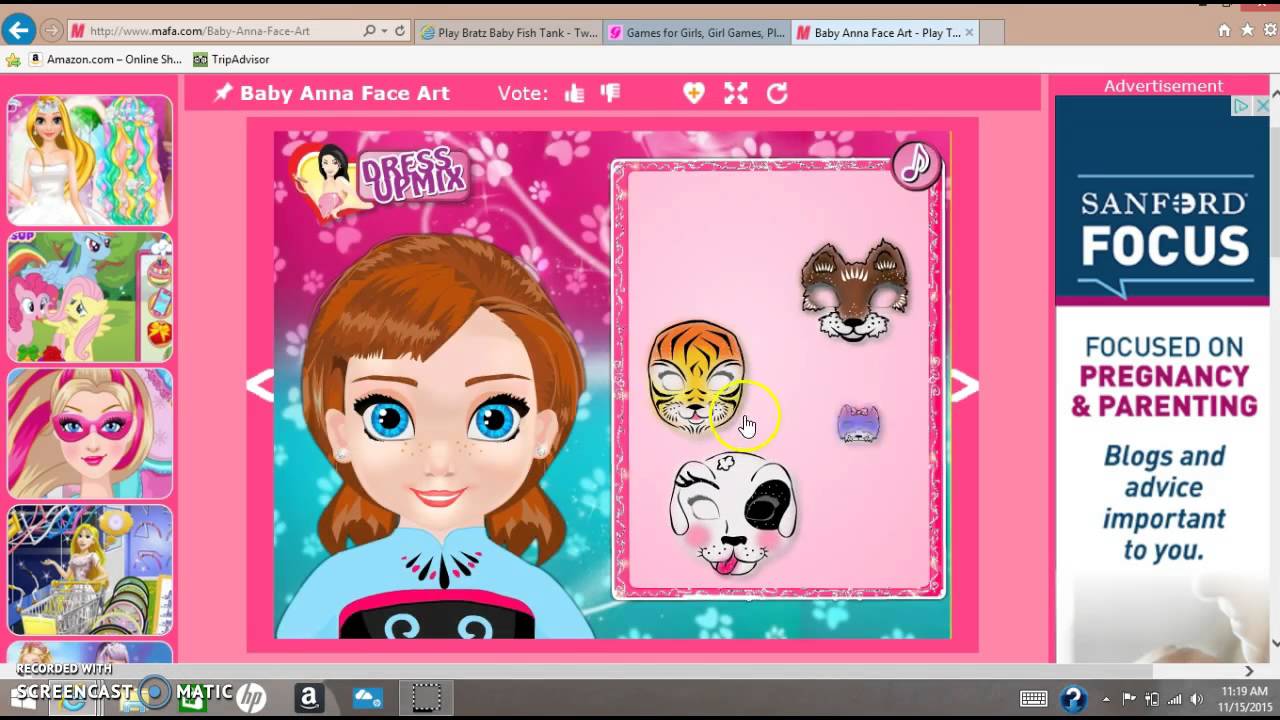
Task: Show hidden system tray icons
Action: point(1106,699)
